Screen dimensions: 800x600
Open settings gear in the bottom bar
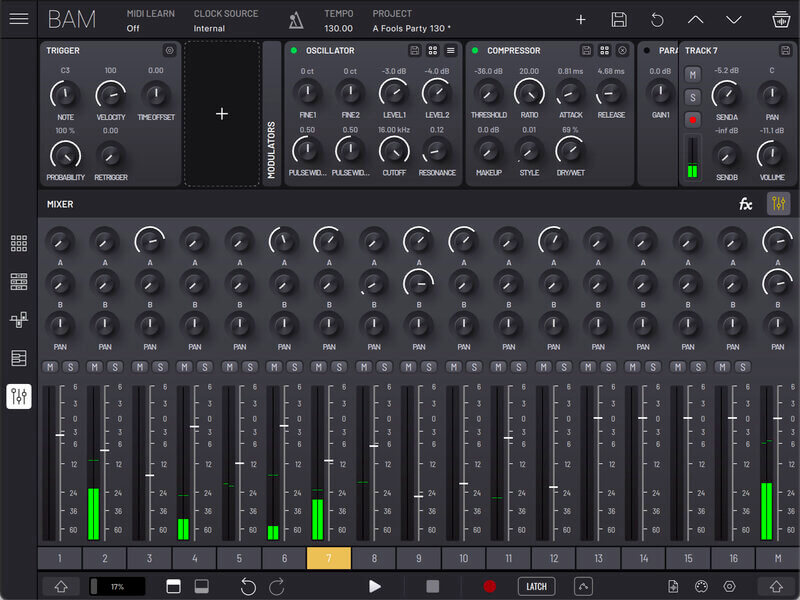click(x=728, y=588)
